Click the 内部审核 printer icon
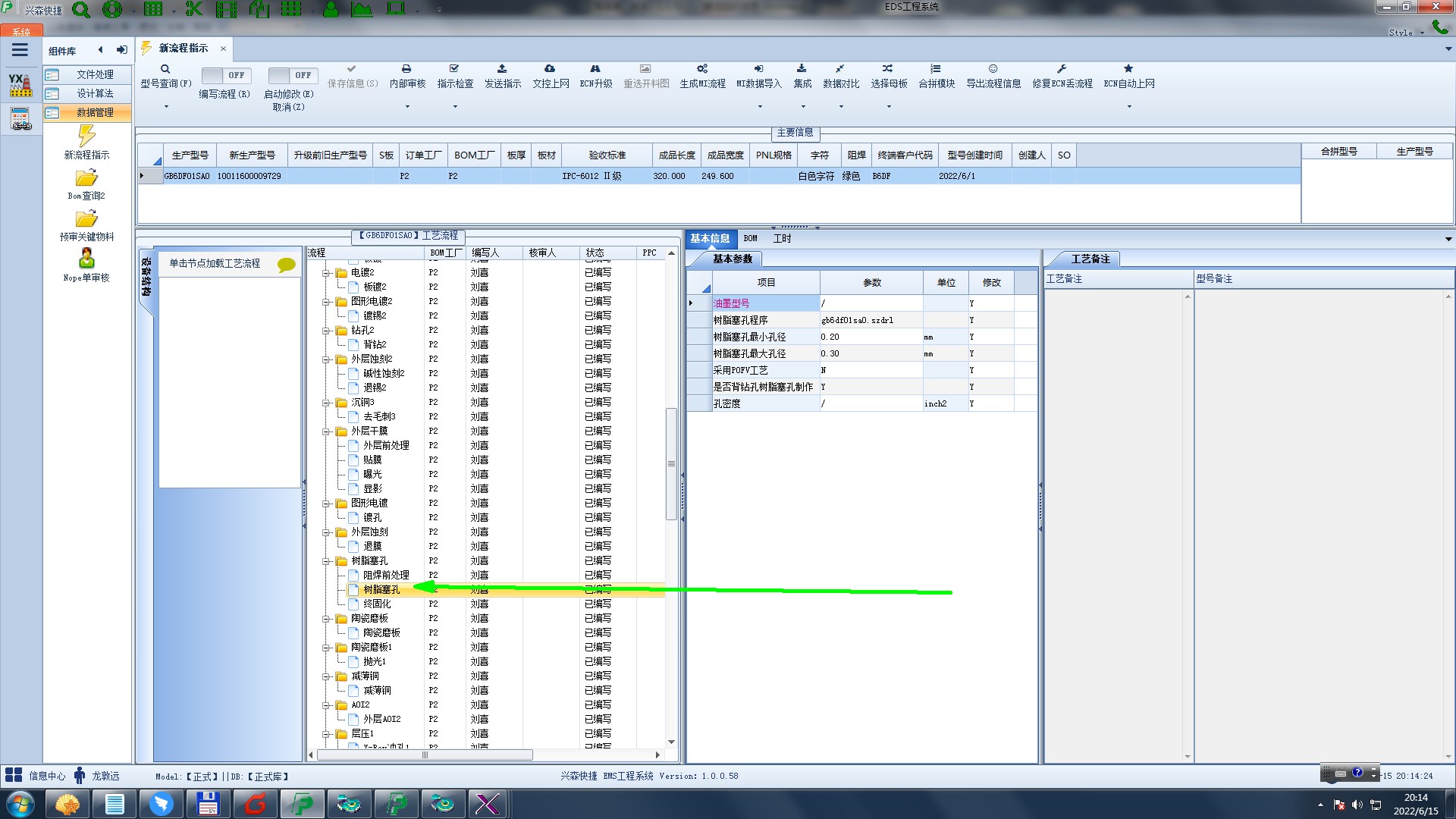 coord(406,69)
